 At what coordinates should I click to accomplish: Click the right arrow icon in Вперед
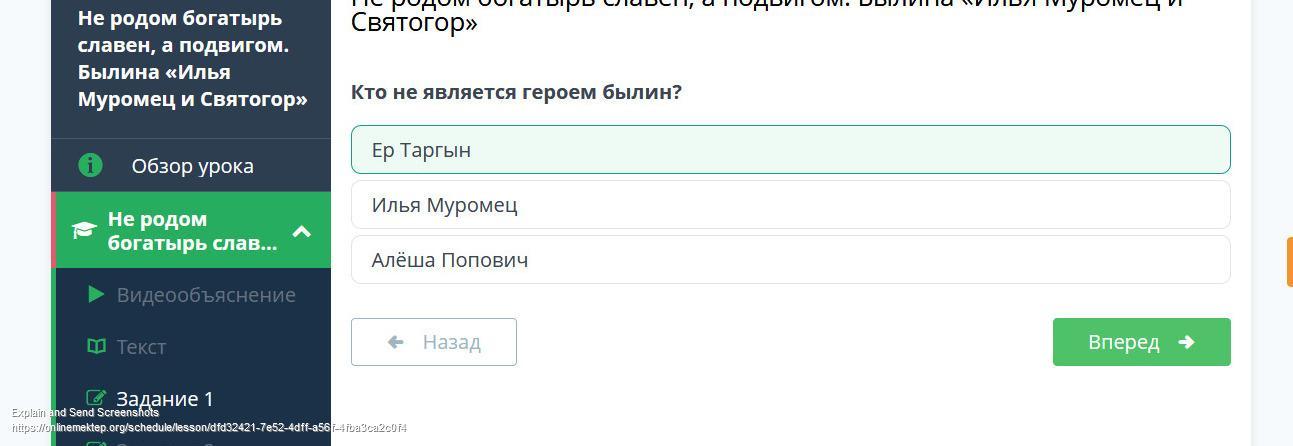tap(1187, 342)
